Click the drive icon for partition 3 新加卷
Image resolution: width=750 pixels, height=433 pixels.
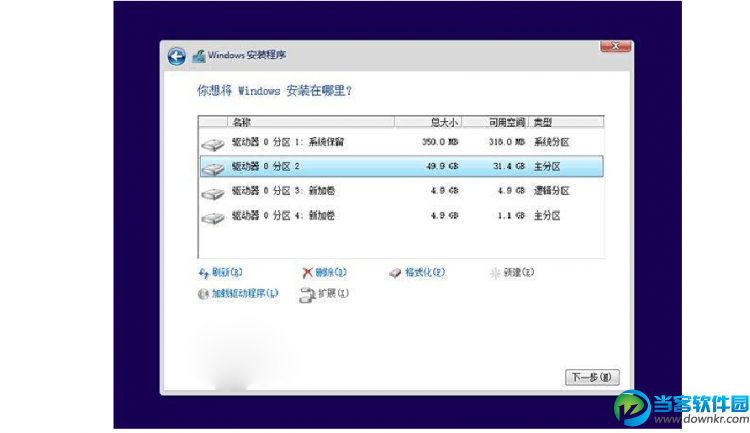tap(213, 193)
